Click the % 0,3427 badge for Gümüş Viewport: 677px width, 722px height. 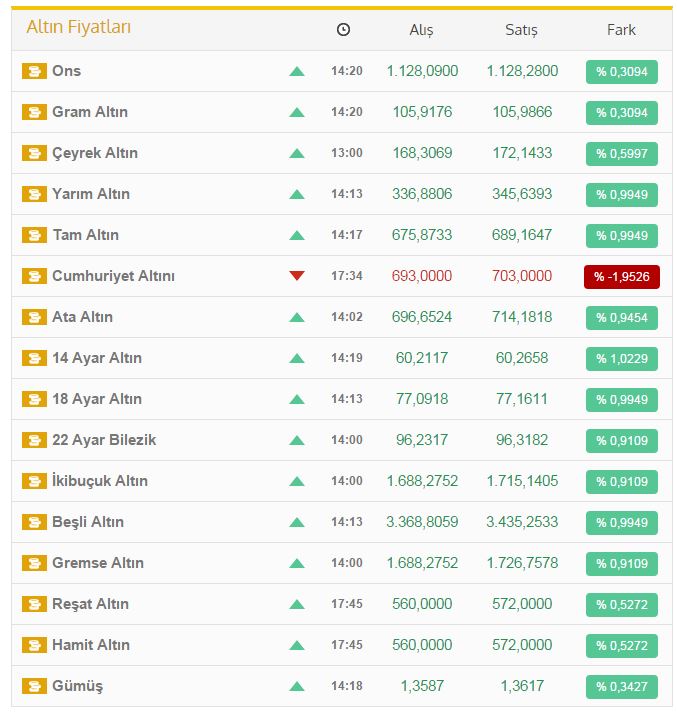coord(621,687)
